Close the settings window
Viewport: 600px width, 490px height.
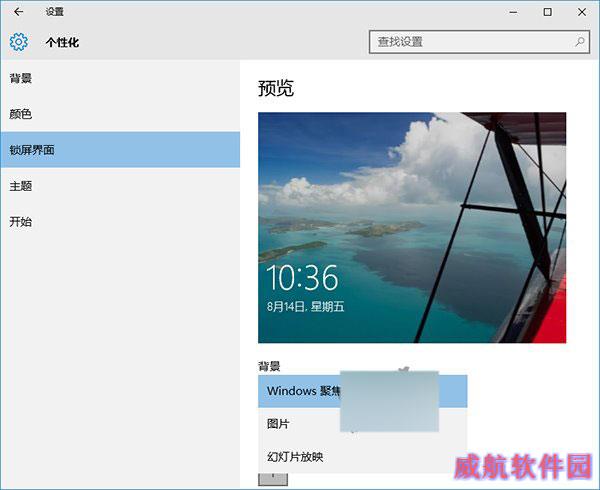pos(582,12)
